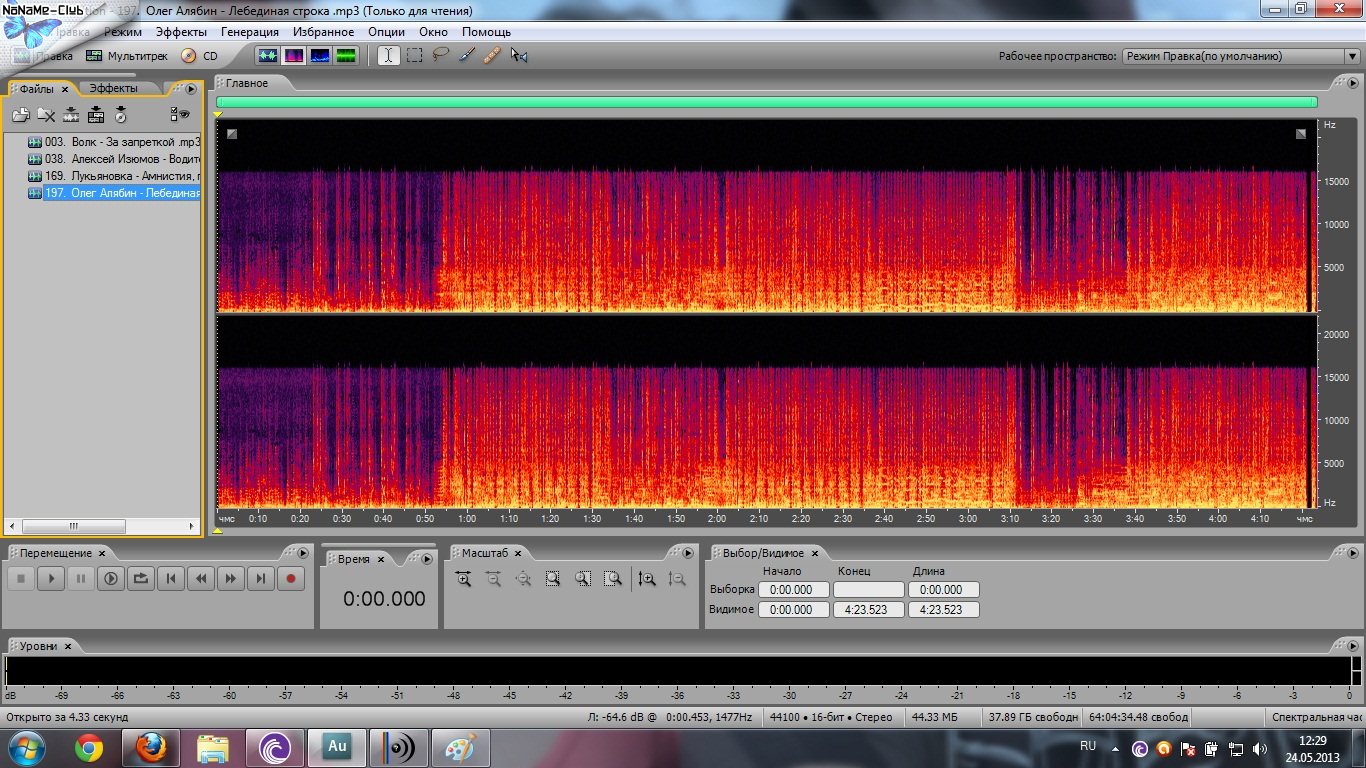Select the Effects Paintbrush tool
The image size is (1366, 768).
pos(466,56)
